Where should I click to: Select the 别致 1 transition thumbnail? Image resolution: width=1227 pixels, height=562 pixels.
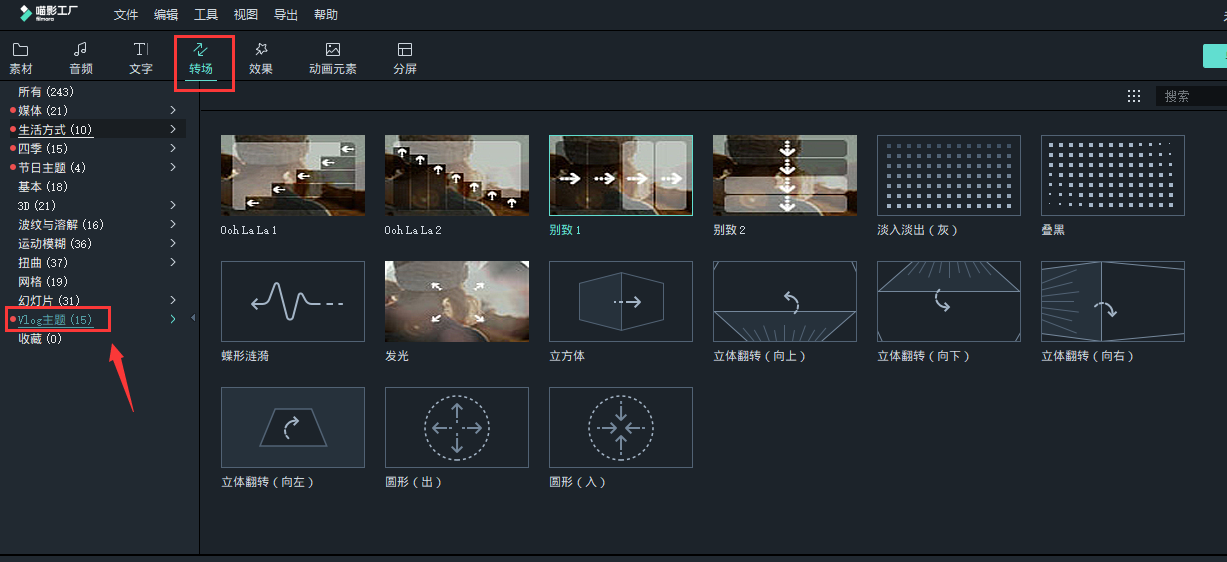(x=621, y=175)
